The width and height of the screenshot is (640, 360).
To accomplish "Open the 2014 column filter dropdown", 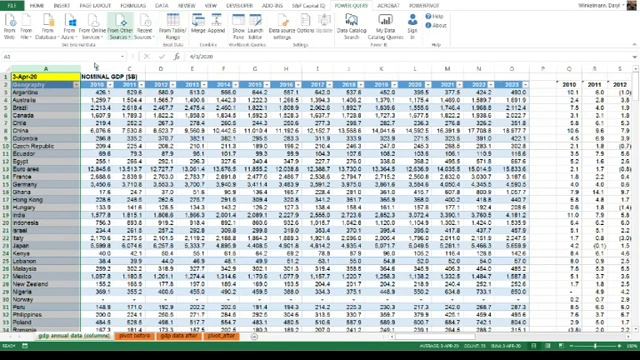I will [236, 84].
